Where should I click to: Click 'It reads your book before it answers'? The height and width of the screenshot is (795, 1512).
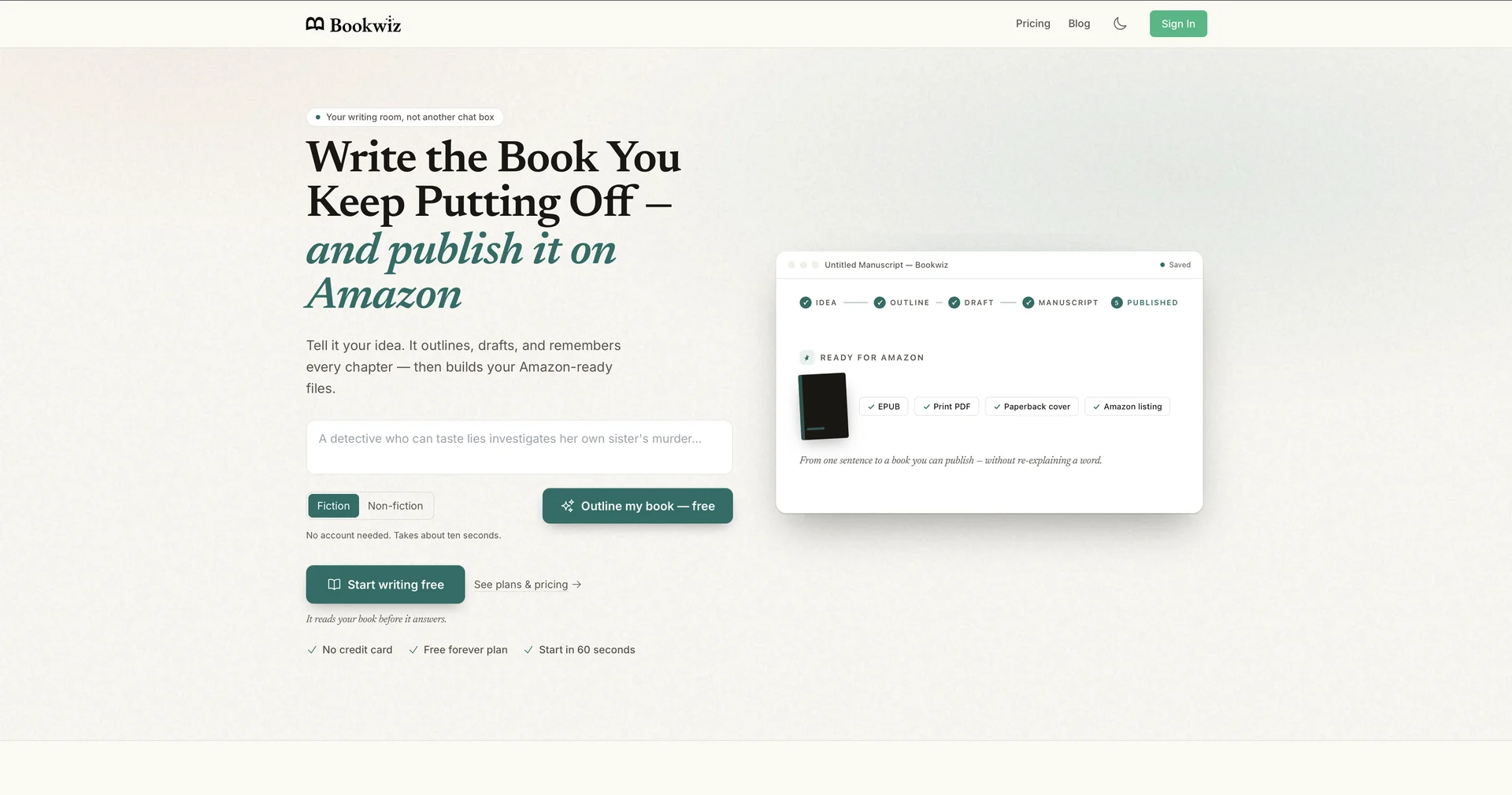point(376,619)
